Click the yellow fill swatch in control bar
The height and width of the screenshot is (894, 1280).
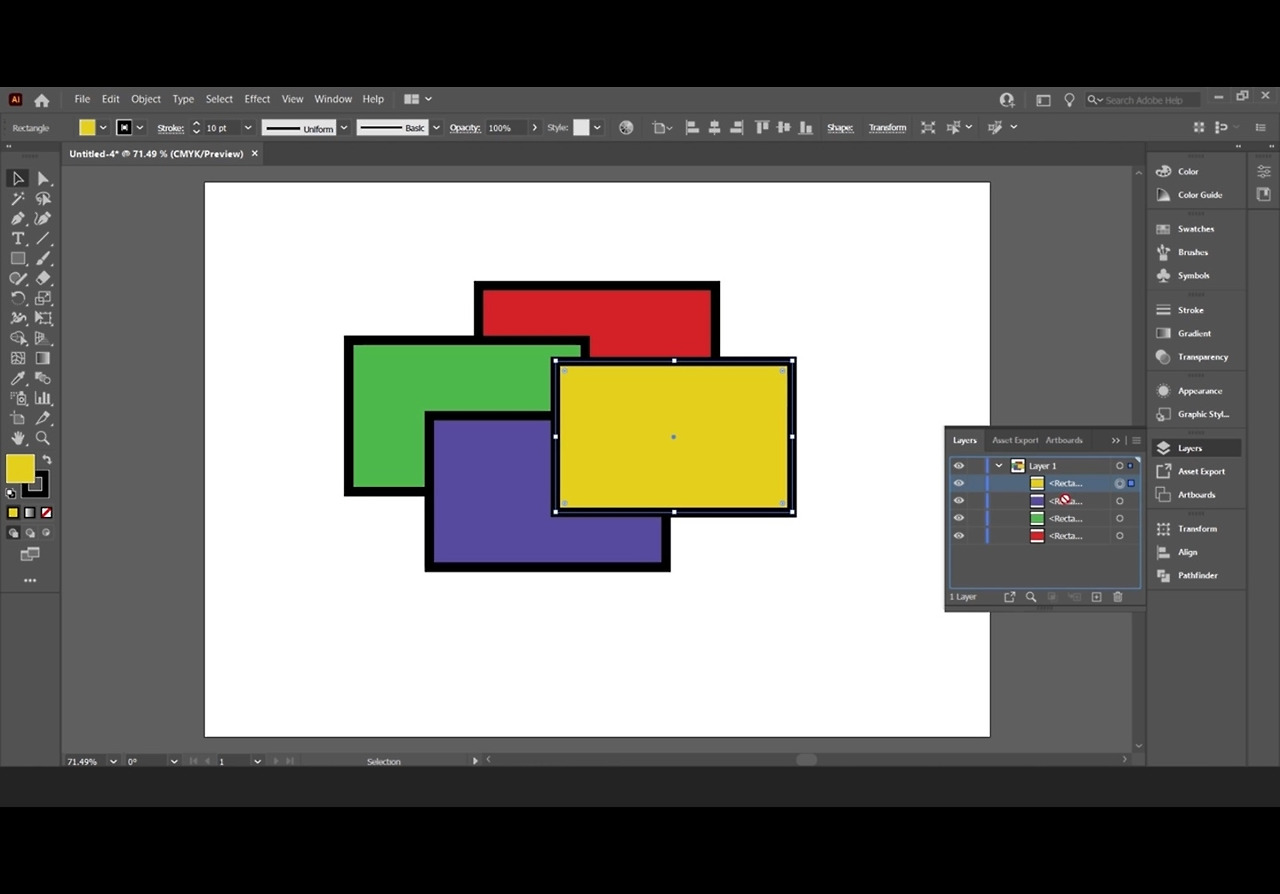[x=87, y=128]
